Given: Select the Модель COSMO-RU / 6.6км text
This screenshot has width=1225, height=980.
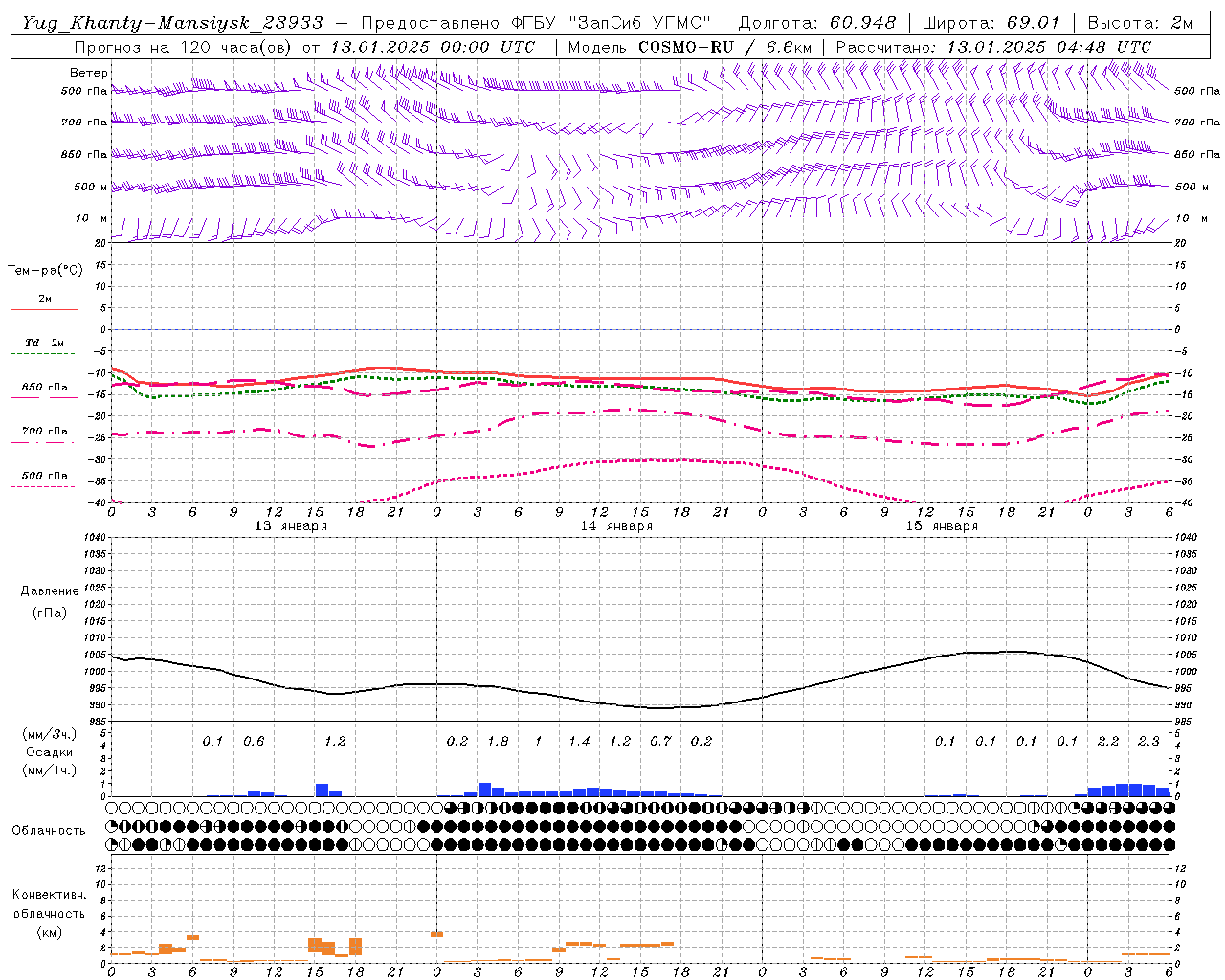Looking at the screenshot, I should [689, 47].
